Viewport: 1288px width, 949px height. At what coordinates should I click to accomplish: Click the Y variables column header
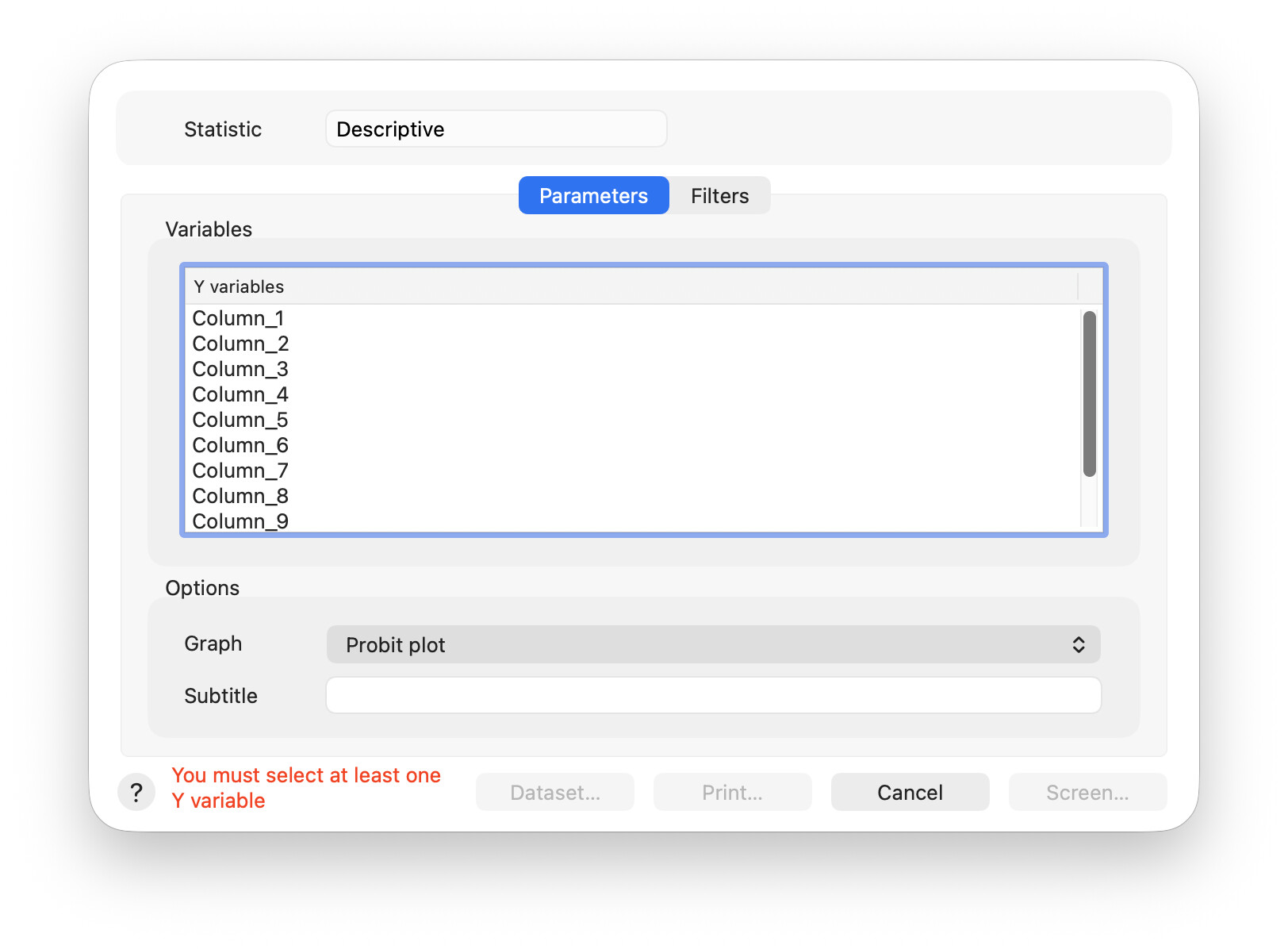coord(631,286)
